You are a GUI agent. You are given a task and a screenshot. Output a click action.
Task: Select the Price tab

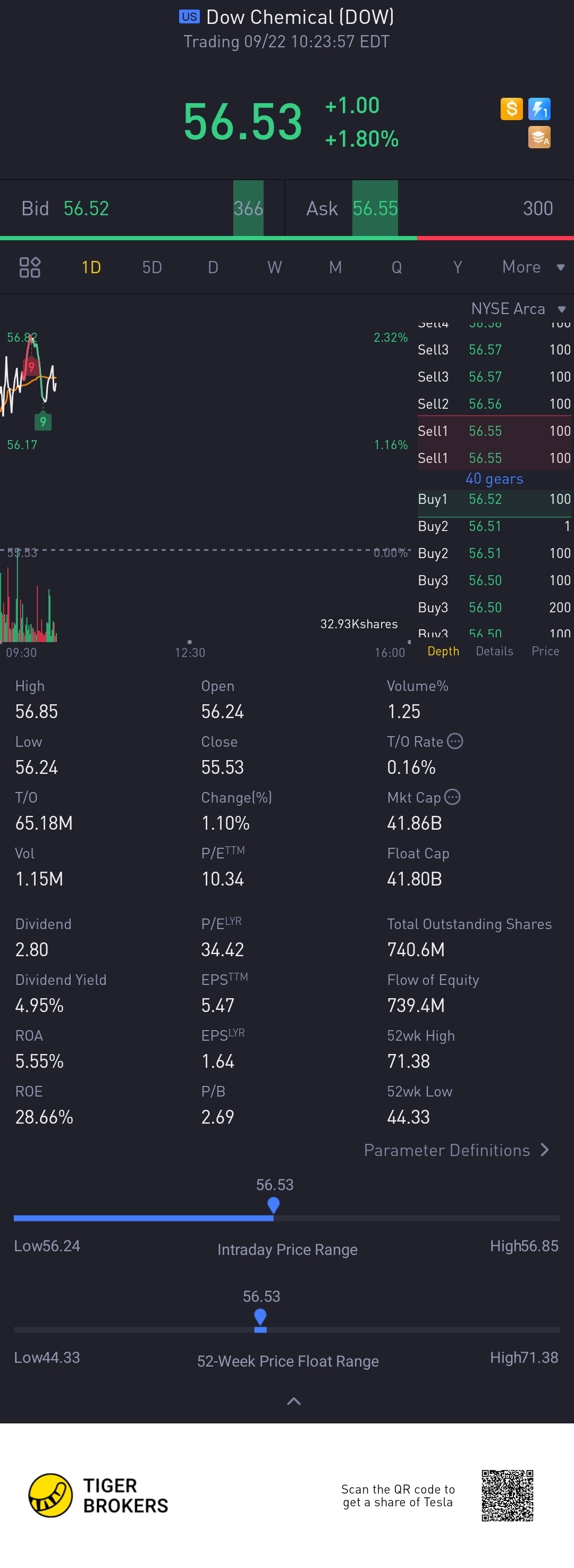[545, 651]
